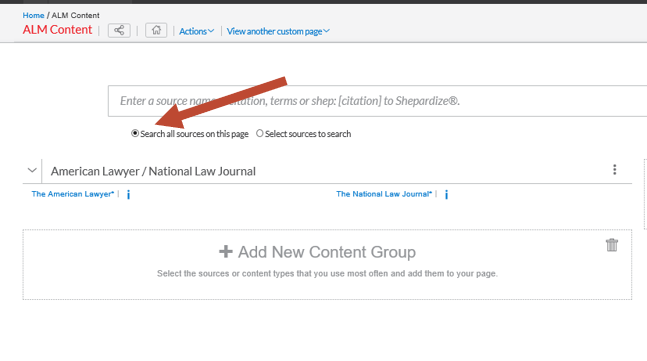The height and width of the screenshot is (361, 647).
Task: Click the 'ALM Content' page title
Action: [57, 30]
